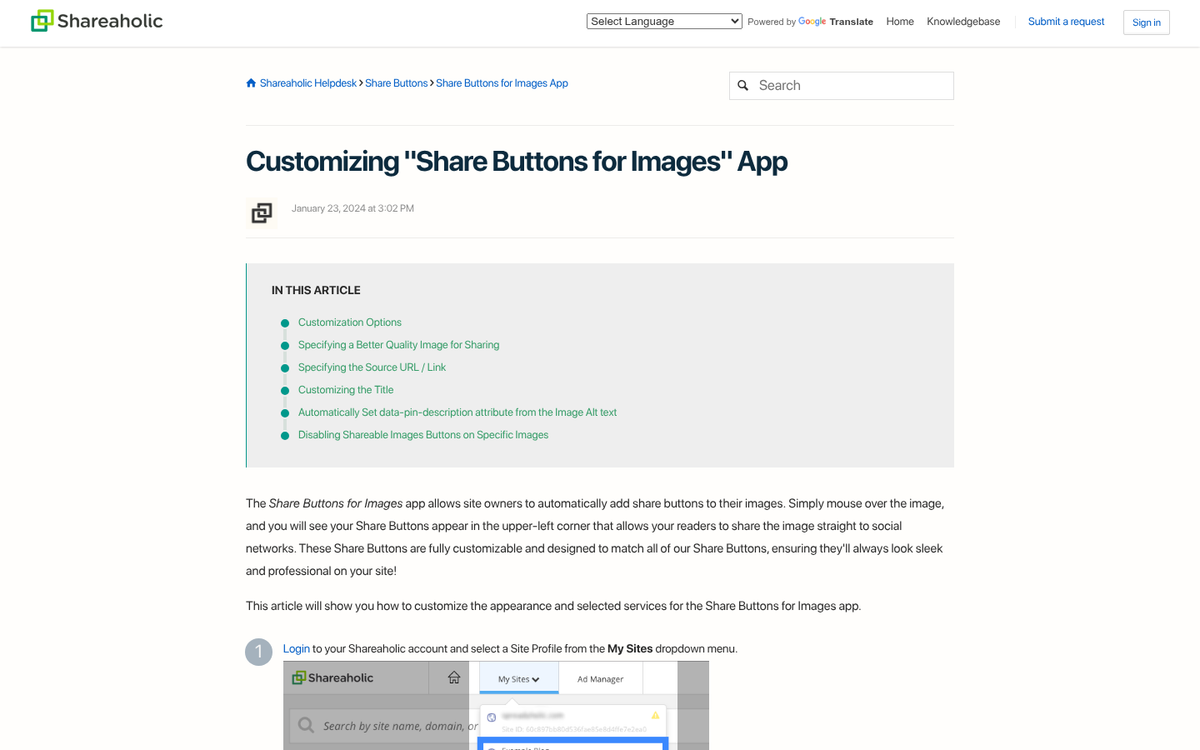Click the Login link in step 1
Screen dimensions: 1200x750
click(x=296, y=648)
